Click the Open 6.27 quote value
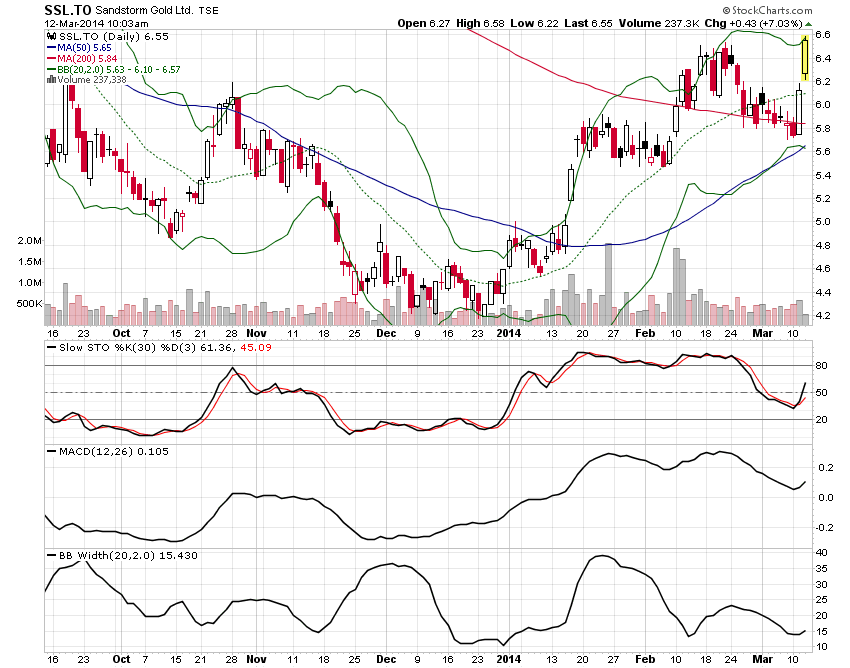Viewport: 850px width, 668px height. pos(423,23)
